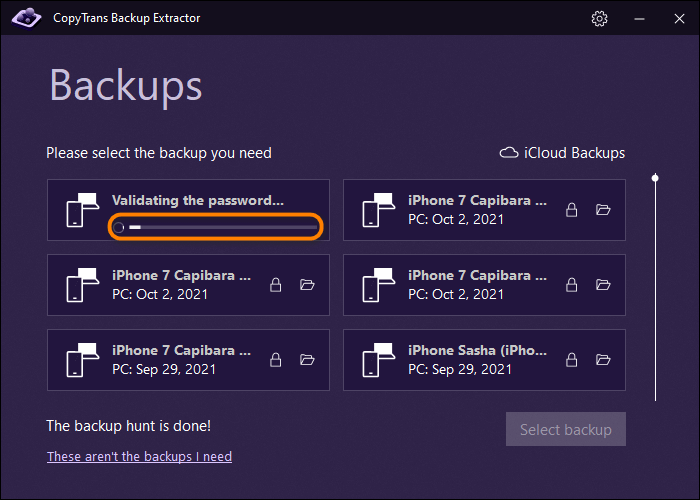This screenshot has width=700, height=500.
Task: Open folder icon on Capibara card above Sasha card
Action: 603,284
